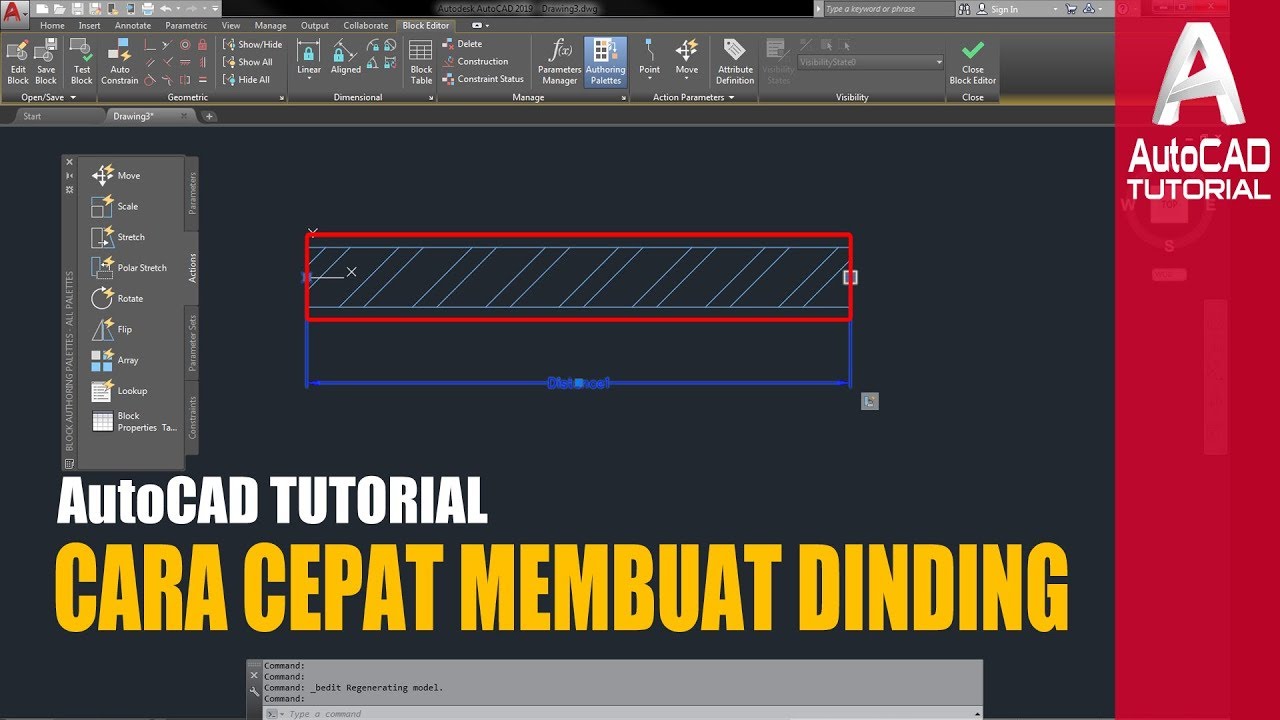Select the Move action in authoring palette

tap(117, 176)
